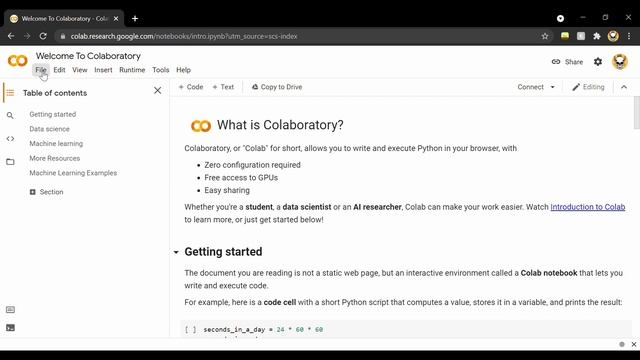Open the Editing mode dropdown
The height and width of the screenshot is (360, 640).
pyautogui.click(x=588, y=87)
